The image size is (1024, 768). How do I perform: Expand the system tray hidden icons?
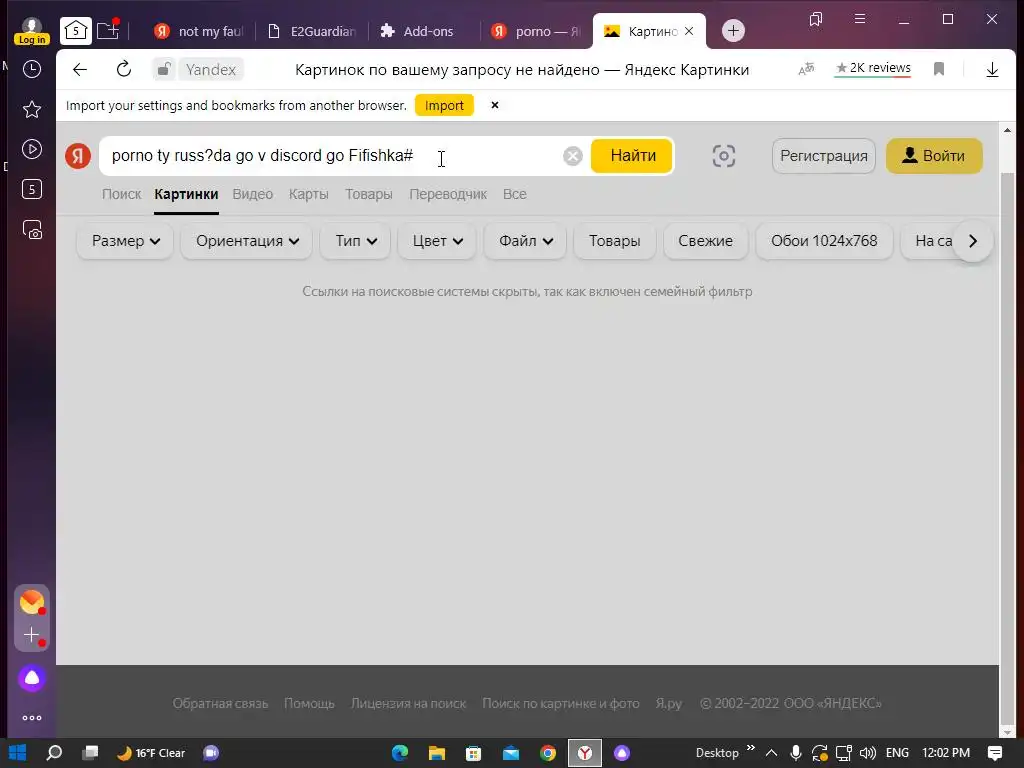771,753
